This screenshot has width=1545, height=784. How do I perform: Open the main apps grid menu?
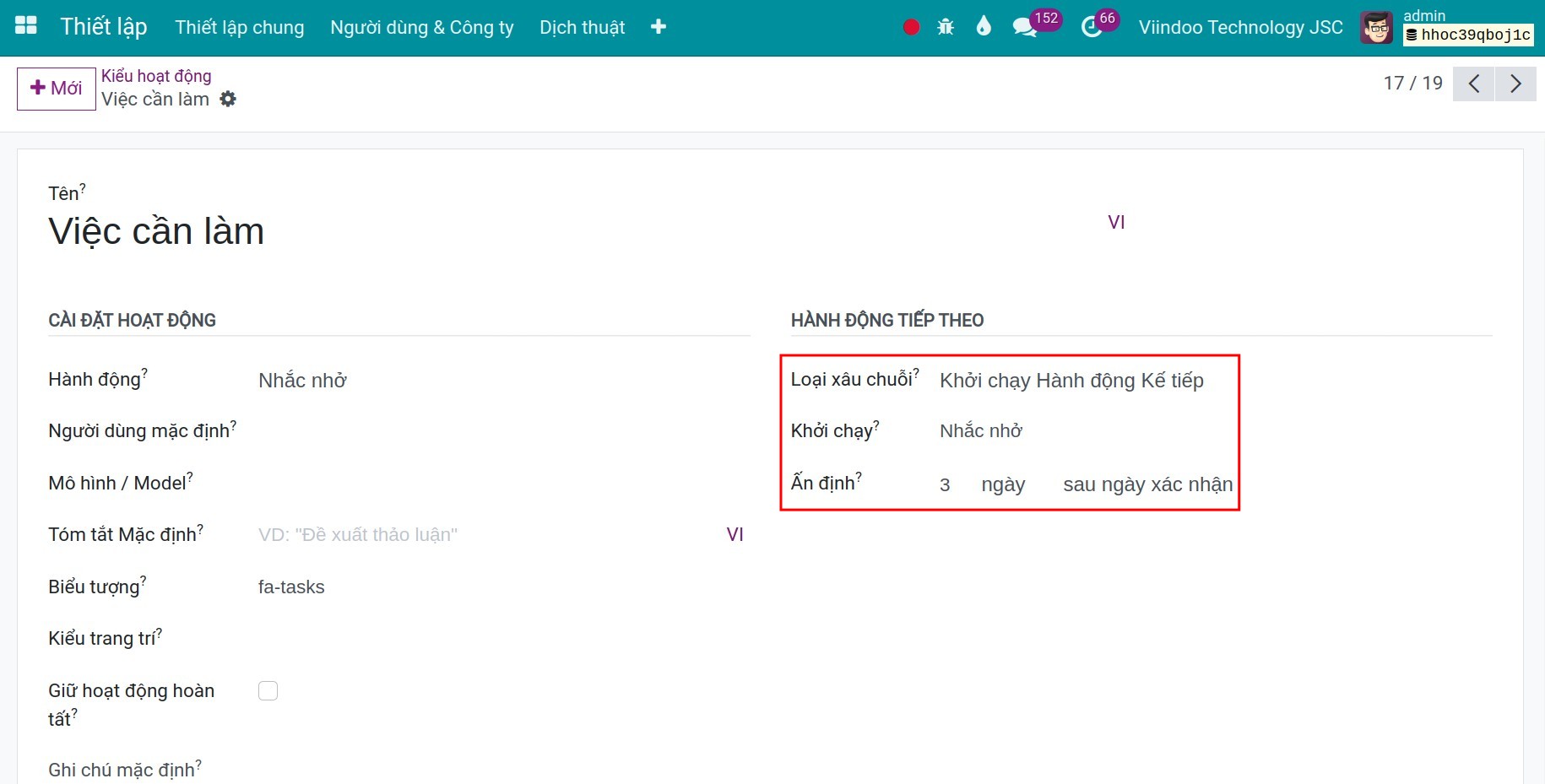coord(26,26)
